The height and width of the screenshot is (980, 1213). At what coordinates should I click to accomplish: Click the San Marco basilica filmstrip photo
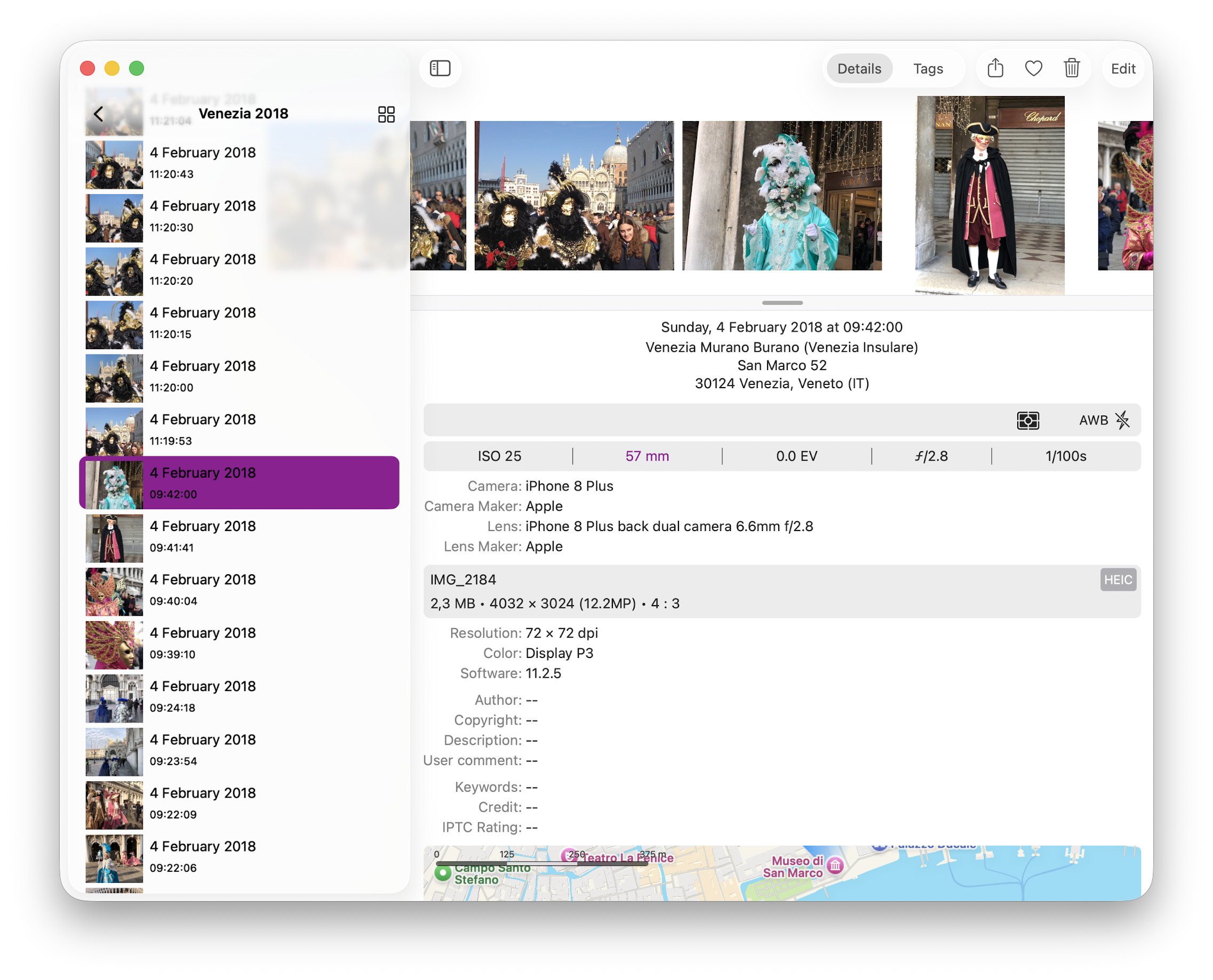coord(574,195)
